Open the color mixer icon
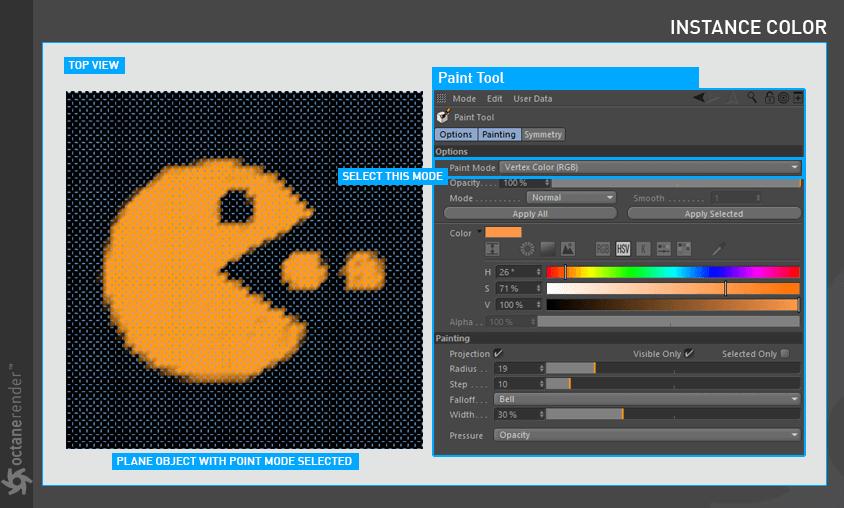The image size is (844, 508). coord(664,249)
